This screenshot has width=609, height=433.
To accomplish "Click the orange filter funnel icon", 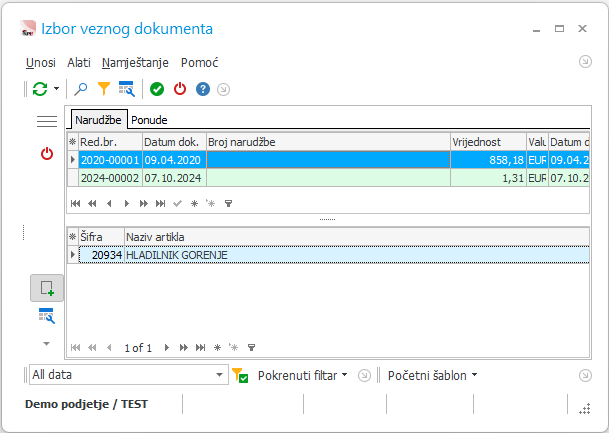I will tap(104, 89).
